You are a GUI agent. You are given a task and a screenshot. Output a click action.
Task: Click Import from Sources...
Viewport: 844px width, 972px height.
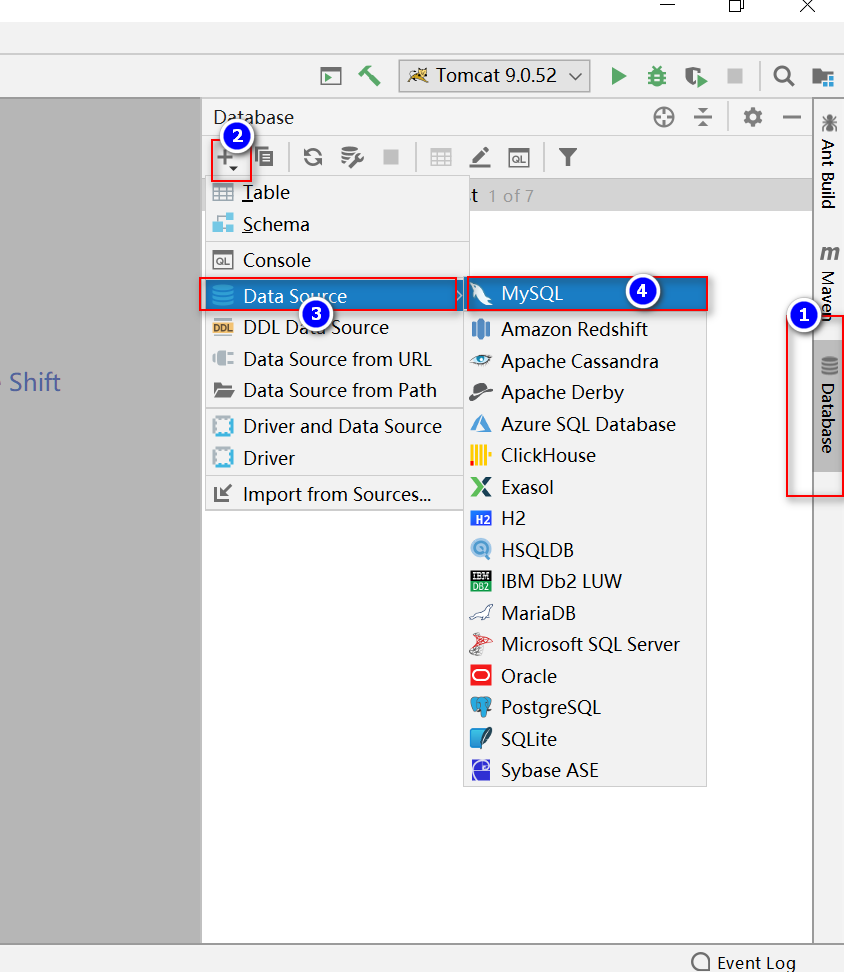click(x=335, y=494)
